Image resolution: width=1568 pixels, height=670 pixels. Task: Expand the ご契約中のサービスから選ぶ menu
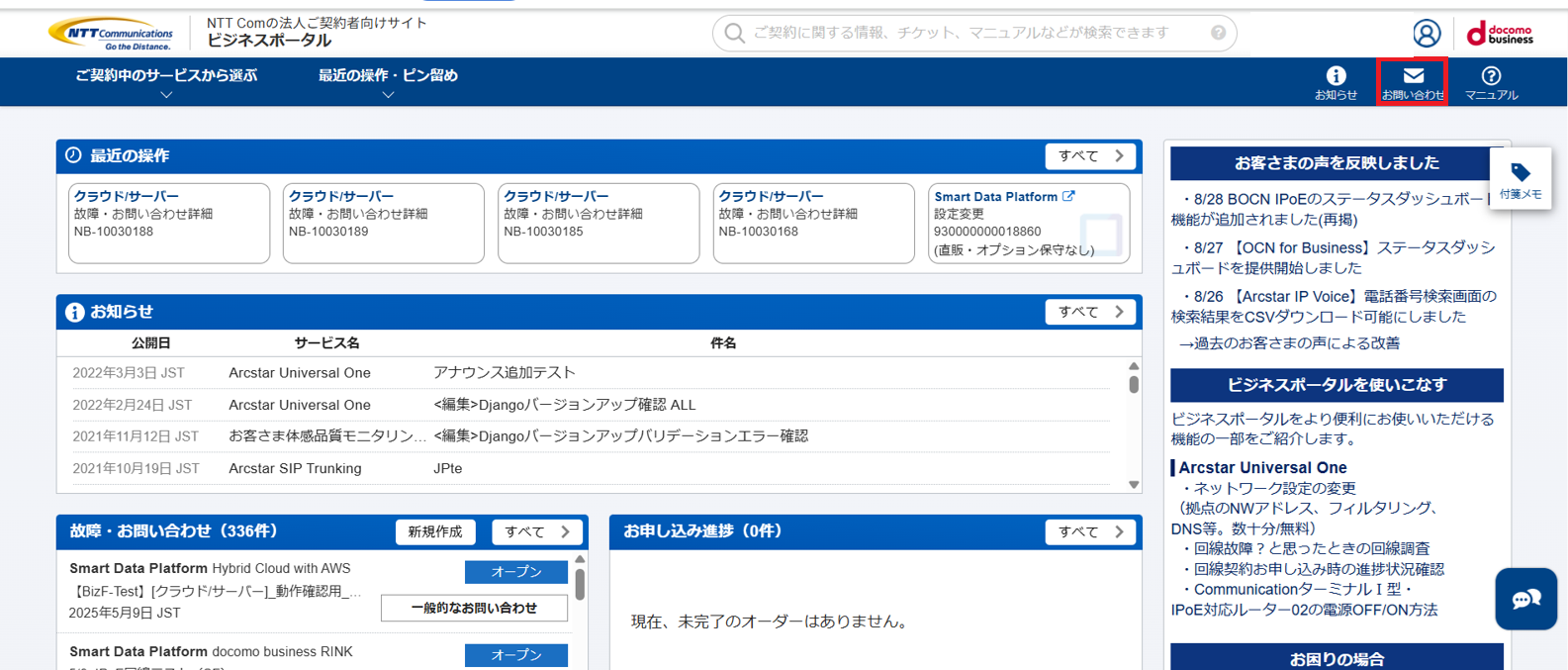(x=166, y=82)
